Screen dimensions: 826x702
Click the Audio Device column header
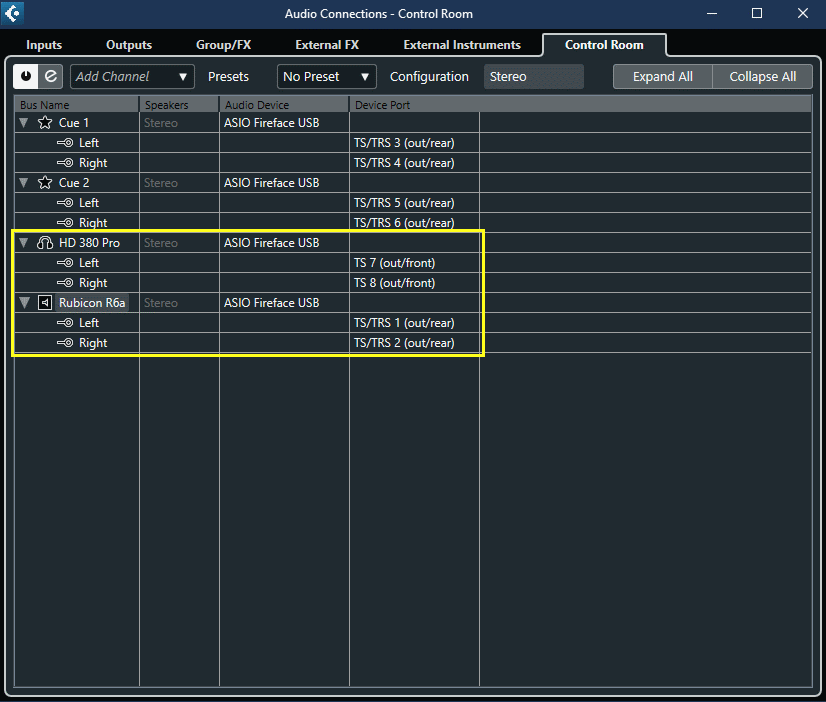pos(284,104)
